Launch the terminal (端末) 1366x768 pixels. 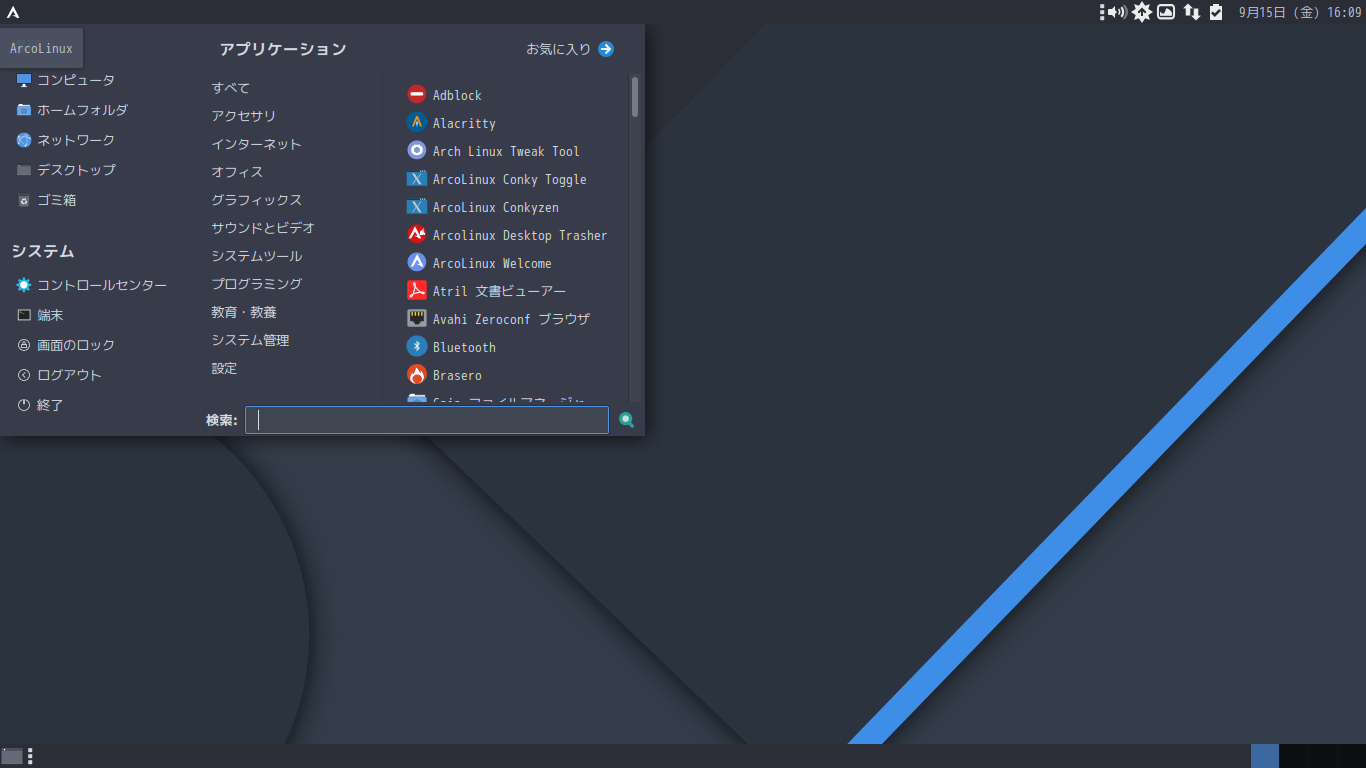point(40,315)
